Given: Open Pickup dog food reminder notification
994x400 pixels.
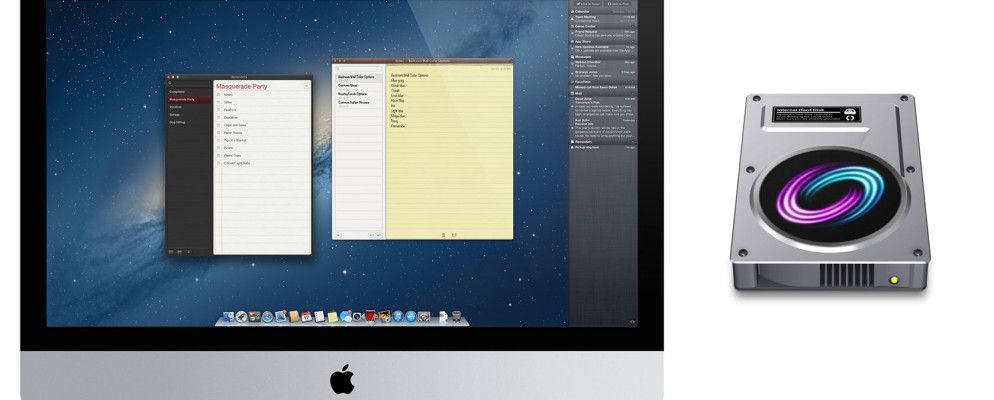Looking at the screenshot, I should click(x=603, y=147).
